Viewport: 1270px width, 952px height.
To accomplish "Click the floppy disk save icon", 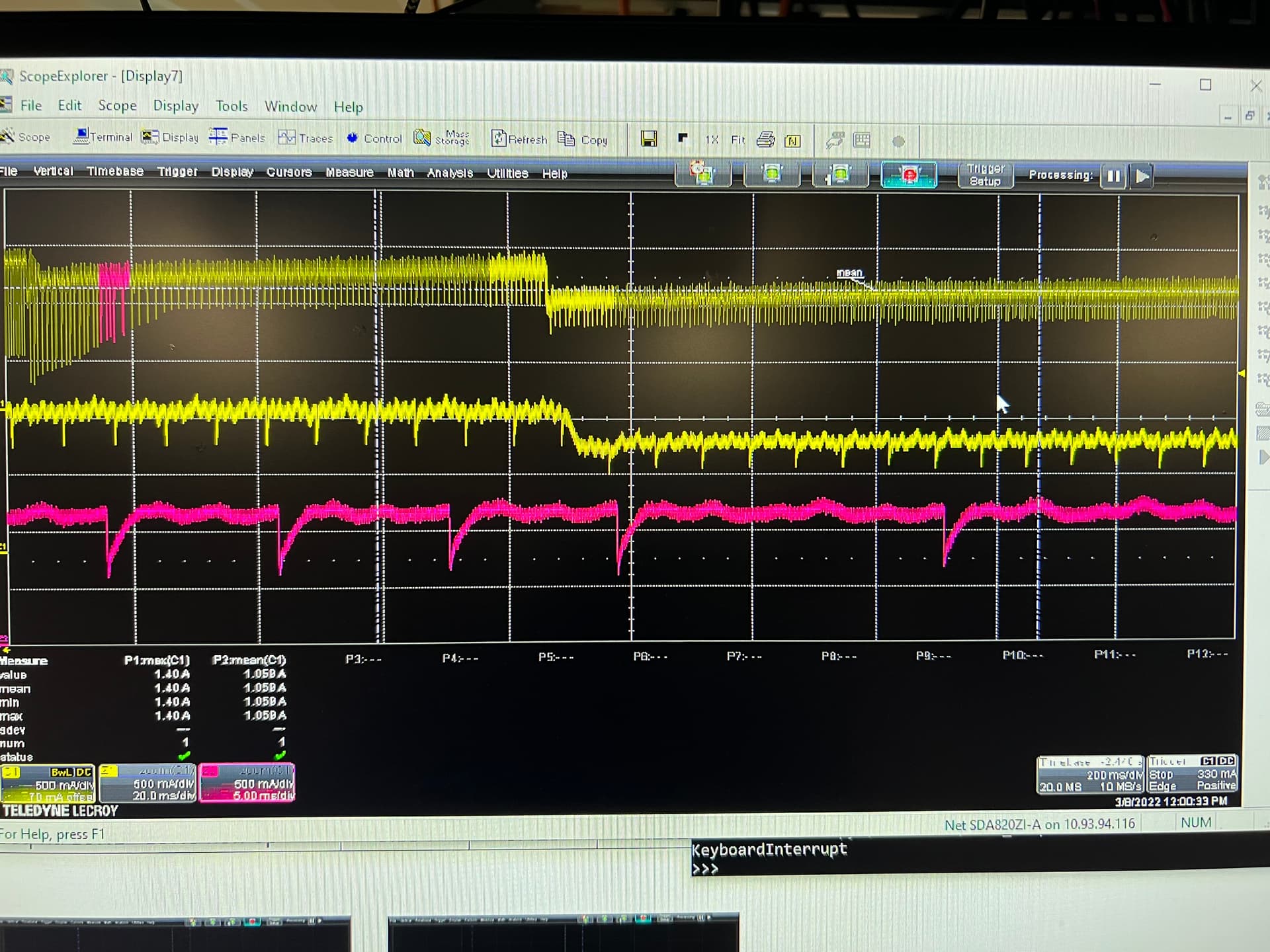I will [649, 139].
